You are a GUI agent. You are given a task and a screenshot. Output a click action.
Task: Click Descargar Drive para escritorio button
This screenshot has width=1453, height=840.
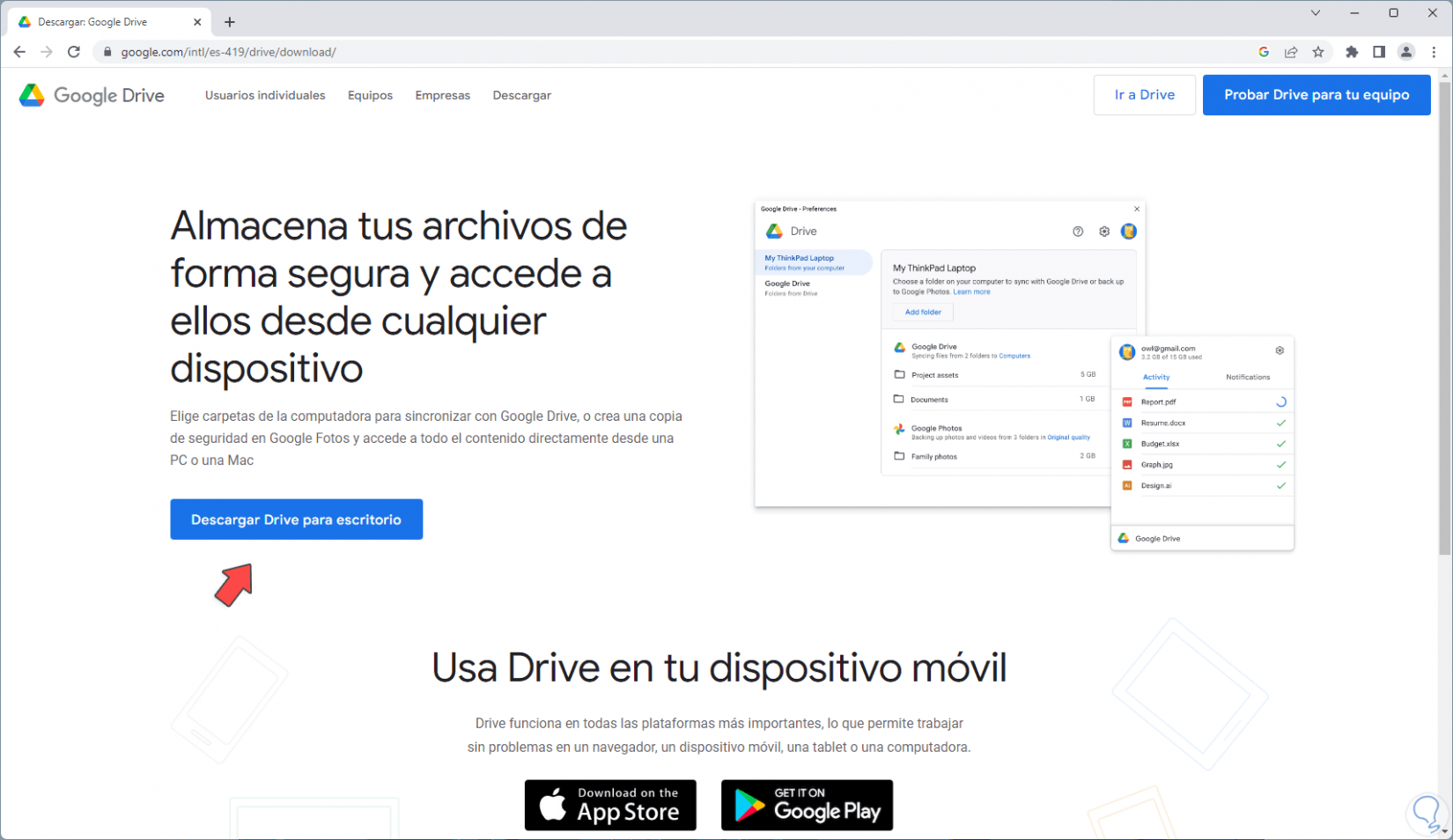pyautogui.click(x=297, y=519)
